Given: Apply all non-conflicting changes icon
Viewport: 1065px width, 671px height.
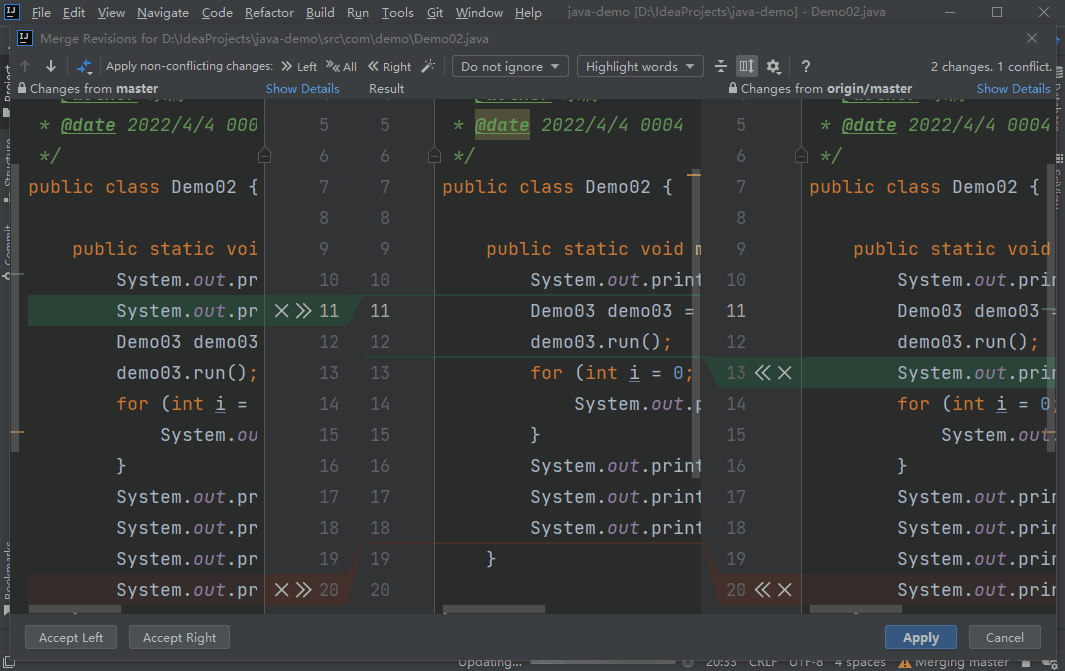Looking at the screenshot, I should [84, 66].
